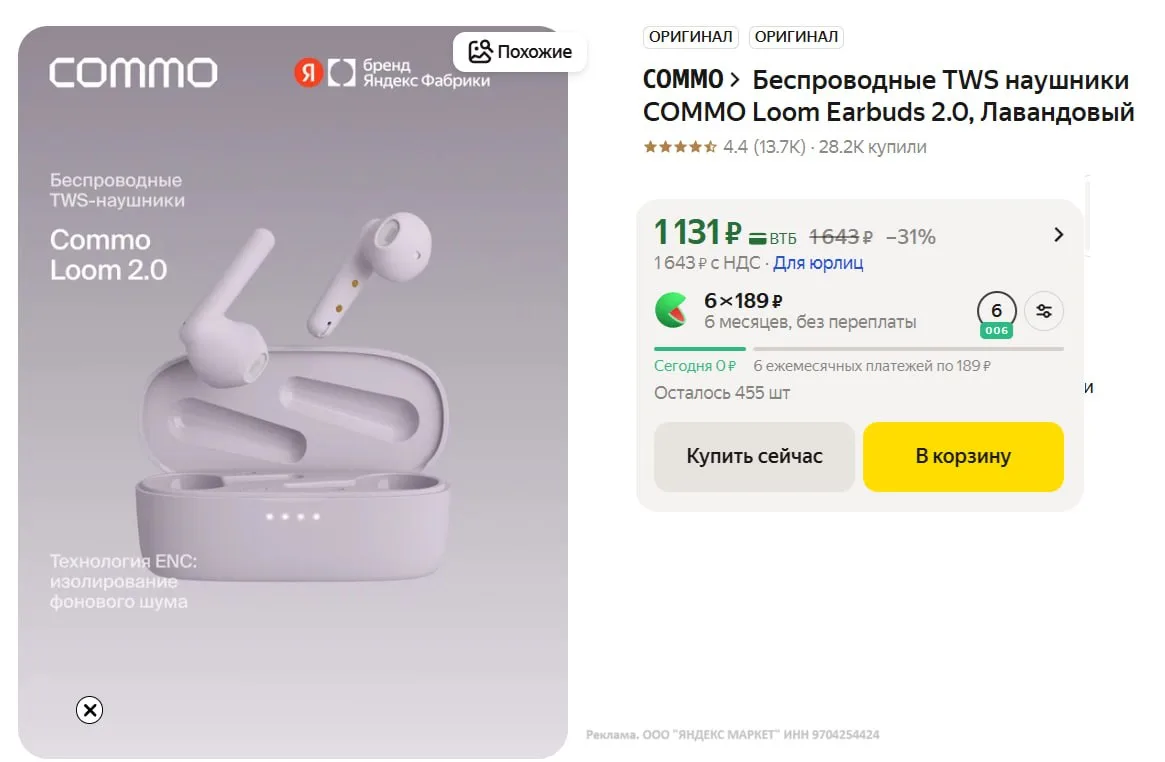Click the red Yandex Я logo
1165x762 pixels.
307,72
